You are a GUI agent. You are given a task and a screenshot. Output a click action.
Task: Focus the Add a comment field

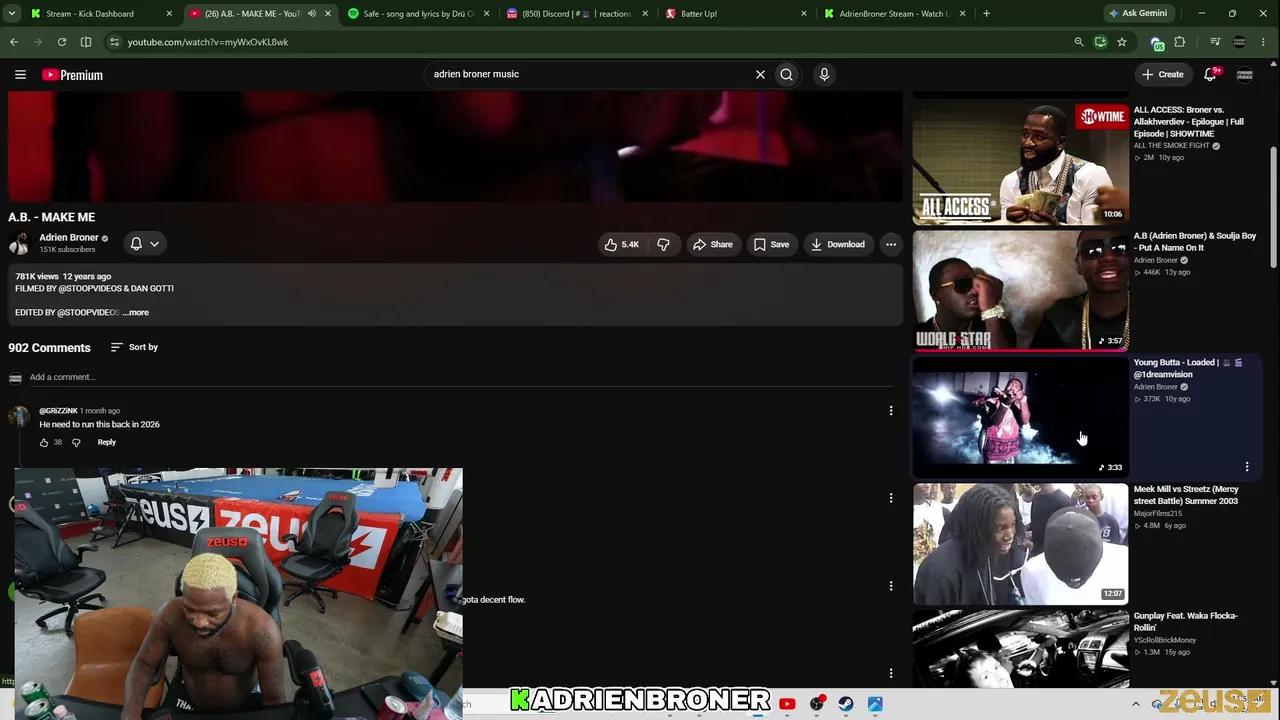(460, 377)
